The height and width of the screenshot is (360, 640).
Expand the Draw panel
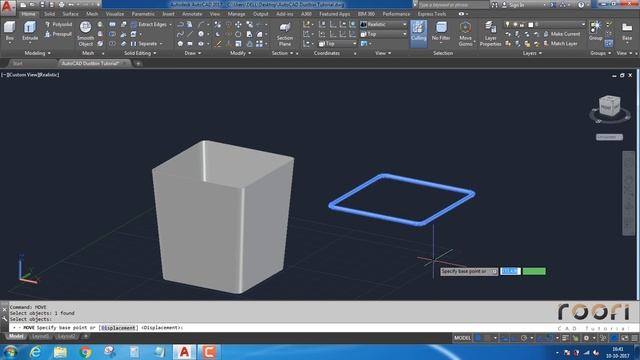(193, 53)
